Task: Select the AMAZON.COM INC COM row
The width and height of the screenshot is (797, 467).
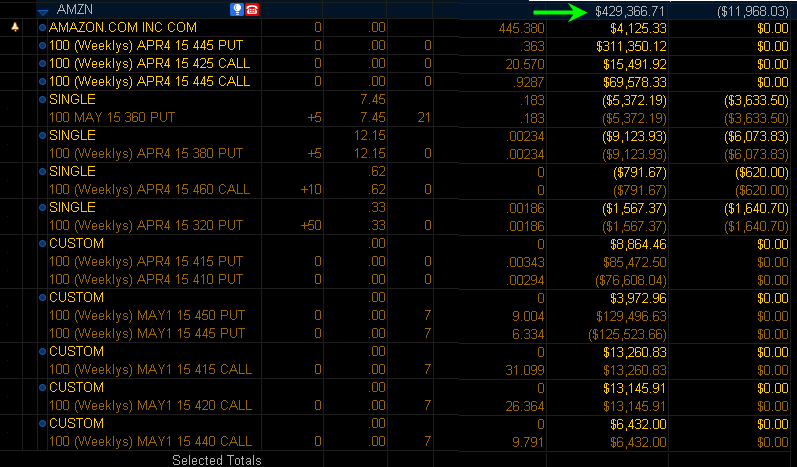Action: pyautogui.click(x=122, y=27)
